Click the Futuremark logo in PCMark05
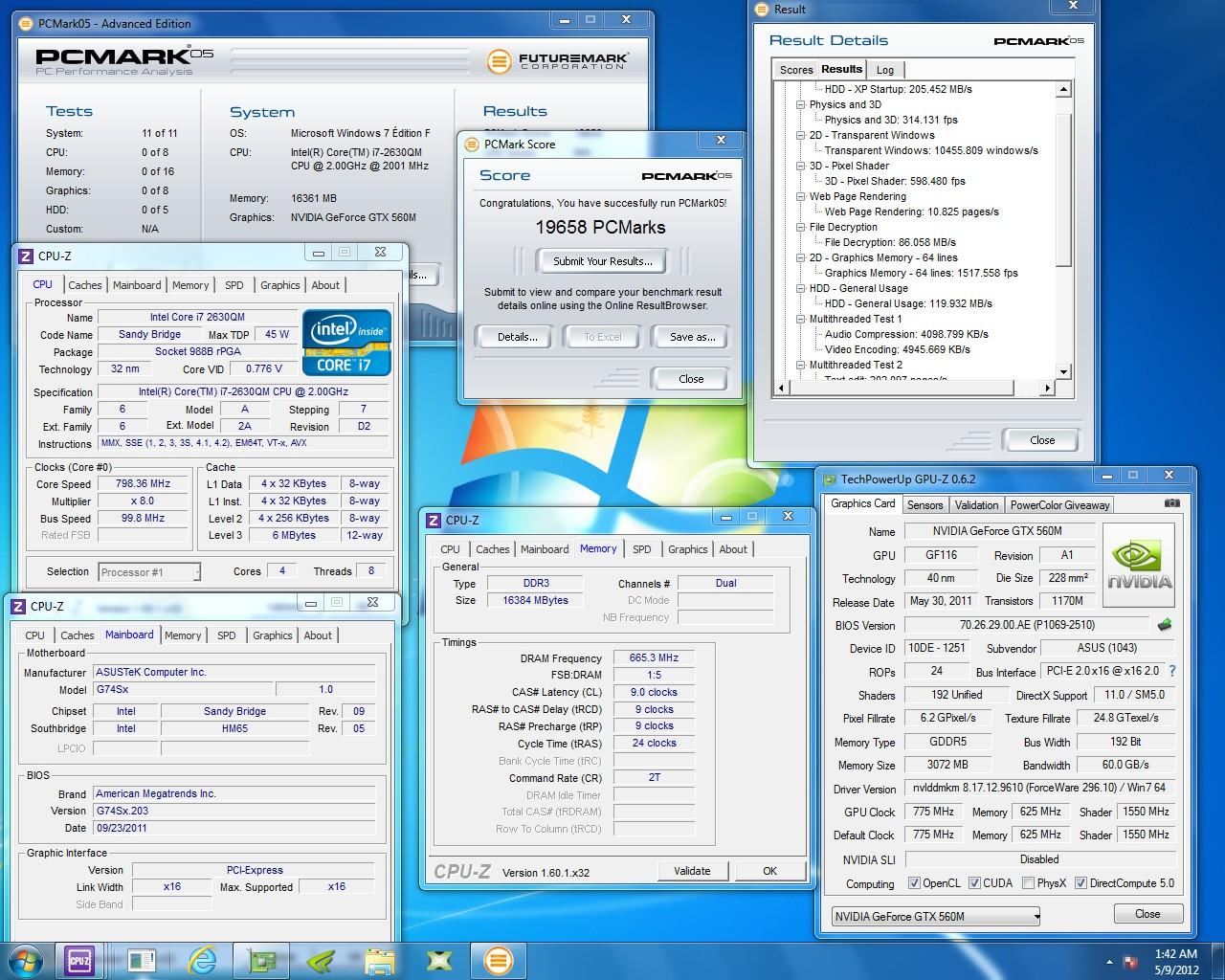The image size is (1225, 980). 557,61
